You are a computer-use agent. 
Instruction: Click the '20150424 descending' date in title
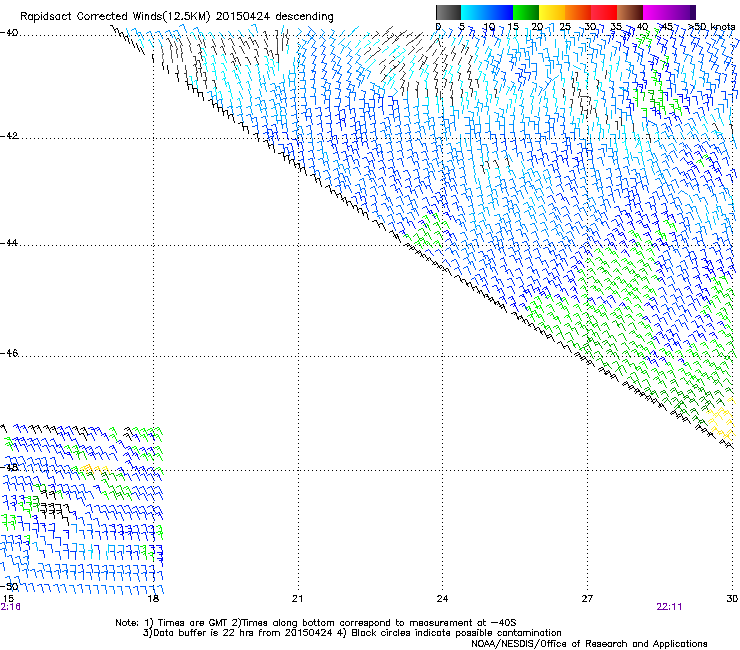[275, 17]
